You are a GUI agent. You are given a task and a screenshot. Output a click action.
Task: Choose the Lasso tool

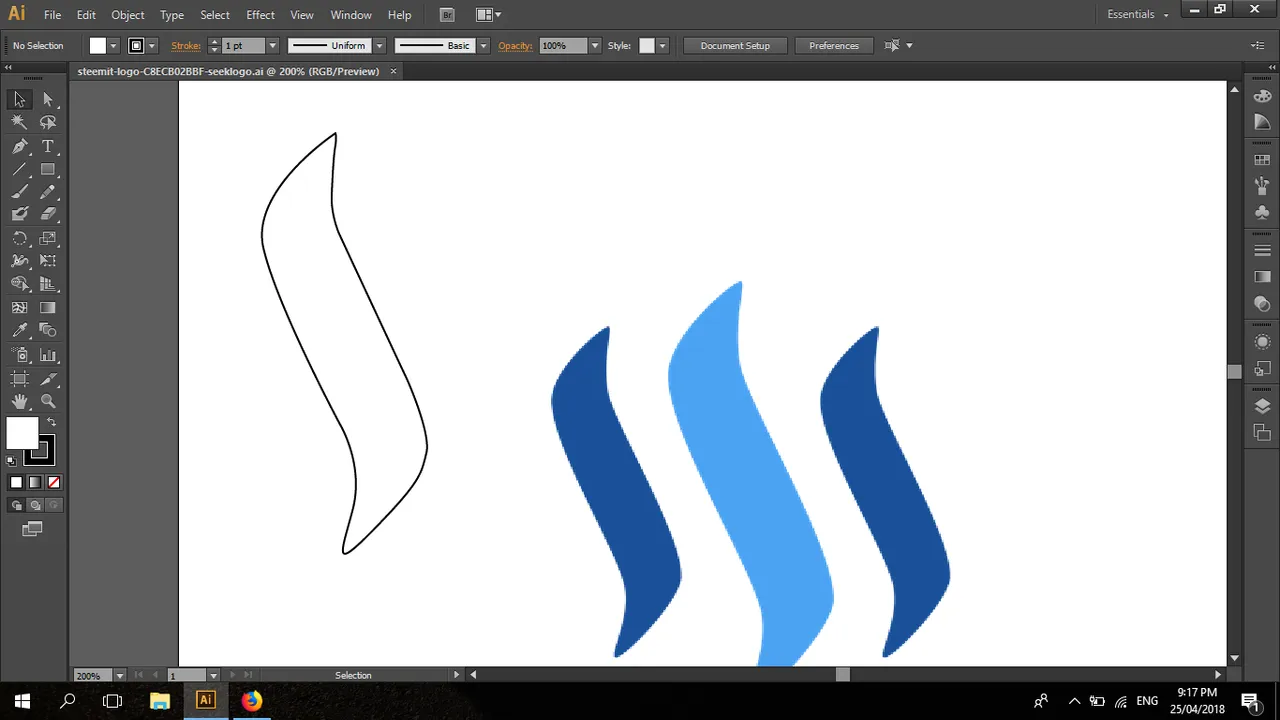(x=48, y=122)
